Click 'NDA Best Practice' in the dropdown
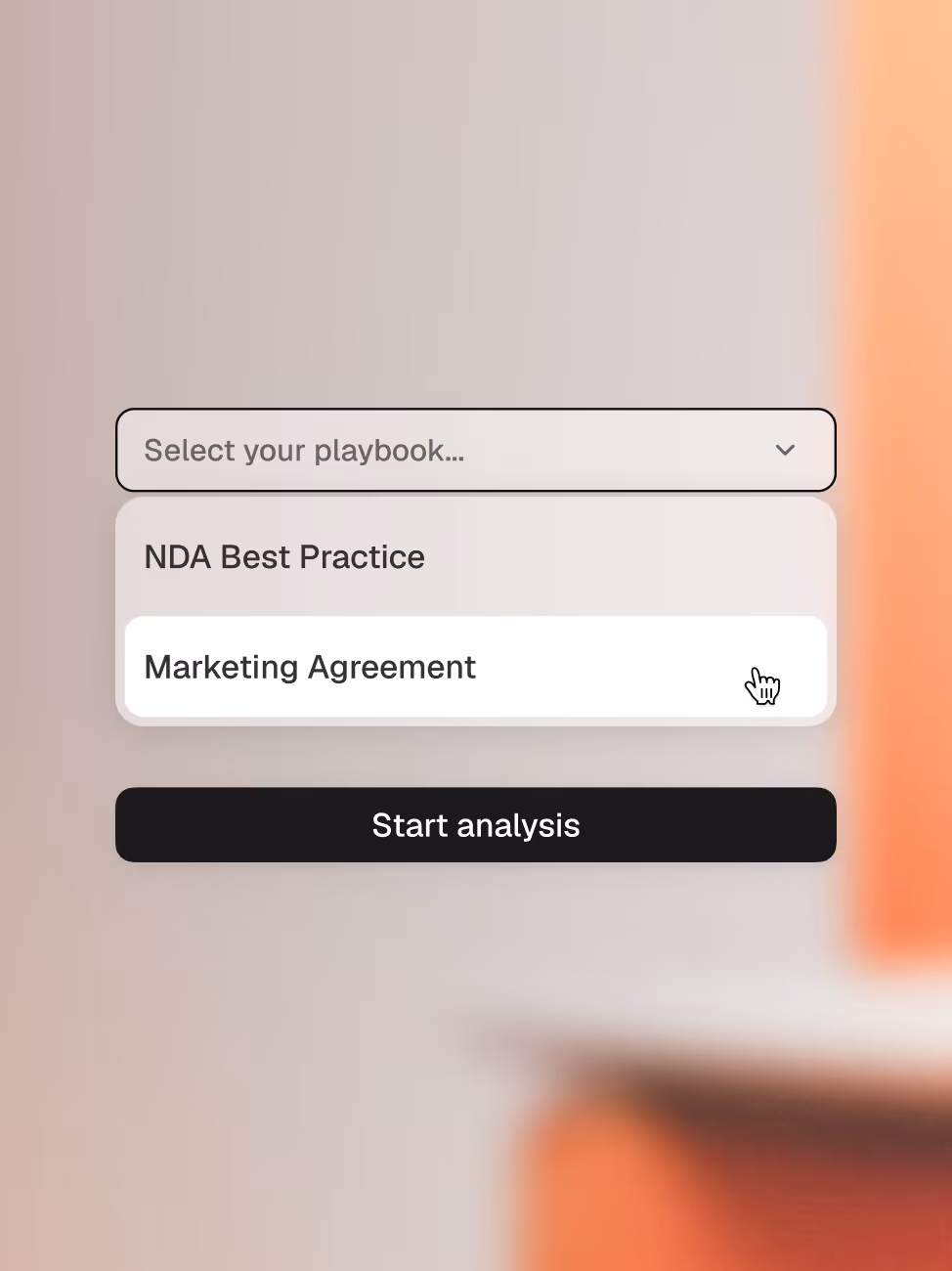Image resolution: width=952 pixels, height=1271 pixels. 284,556
